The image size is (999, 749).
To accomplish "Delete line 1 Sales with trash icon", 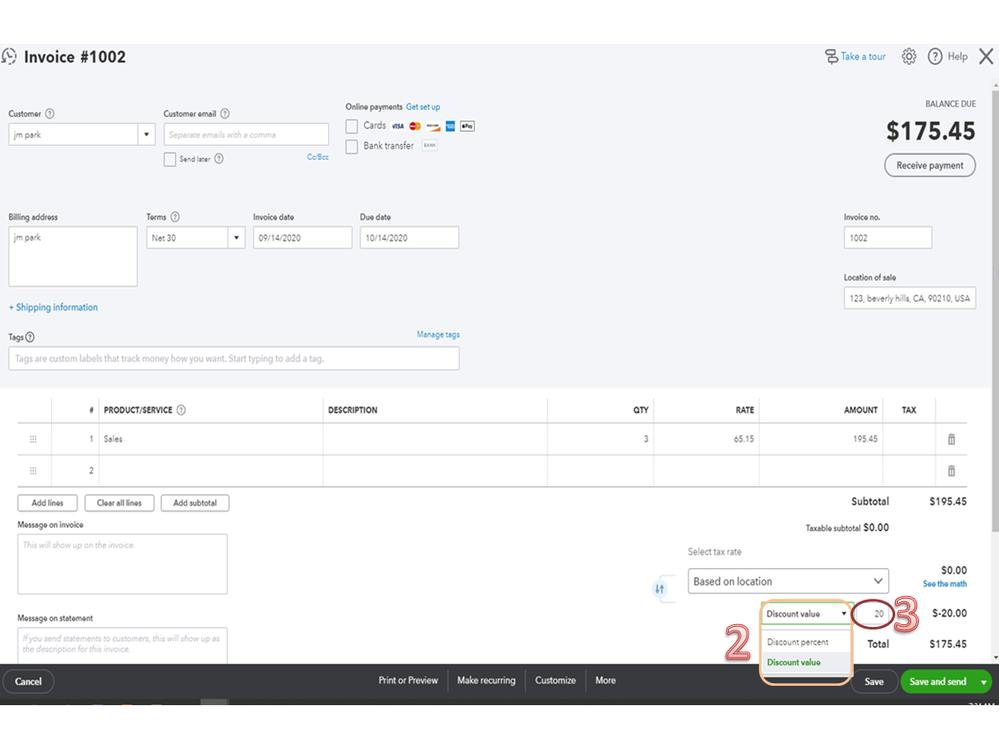I will point(951,439).
